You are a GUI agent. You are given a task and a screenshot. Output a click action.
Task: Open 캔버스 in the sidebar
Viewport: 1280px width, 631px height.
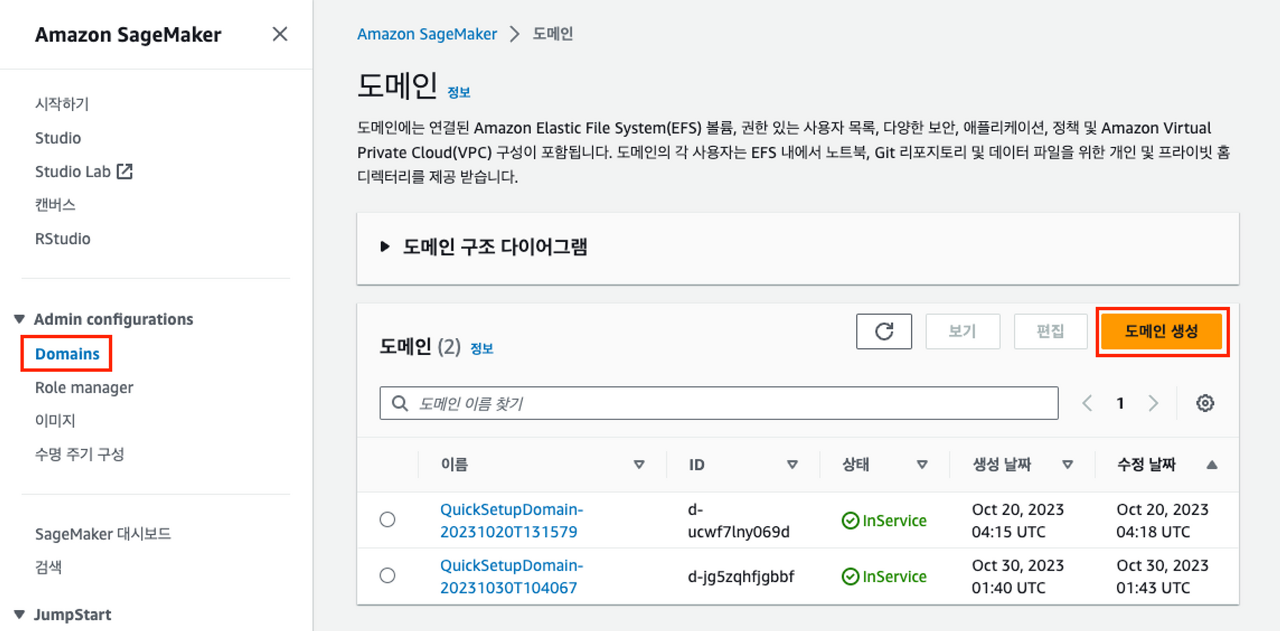55,205
